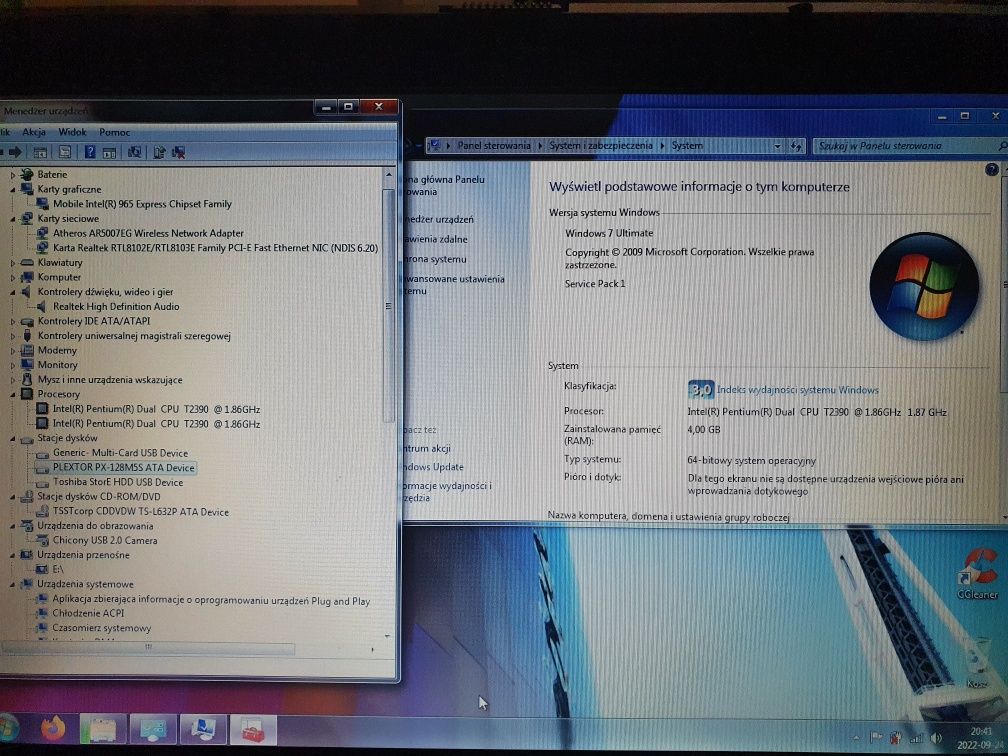
Task: Click the 'Ochrona systemu' sidebar link
Action: pos(435,259)
